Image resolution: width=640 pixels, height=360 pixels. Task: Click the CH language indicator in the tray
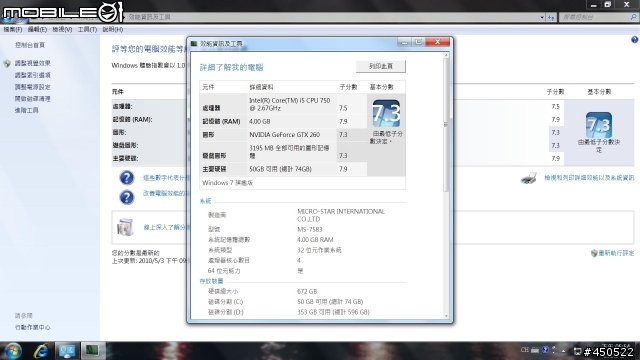524,350
